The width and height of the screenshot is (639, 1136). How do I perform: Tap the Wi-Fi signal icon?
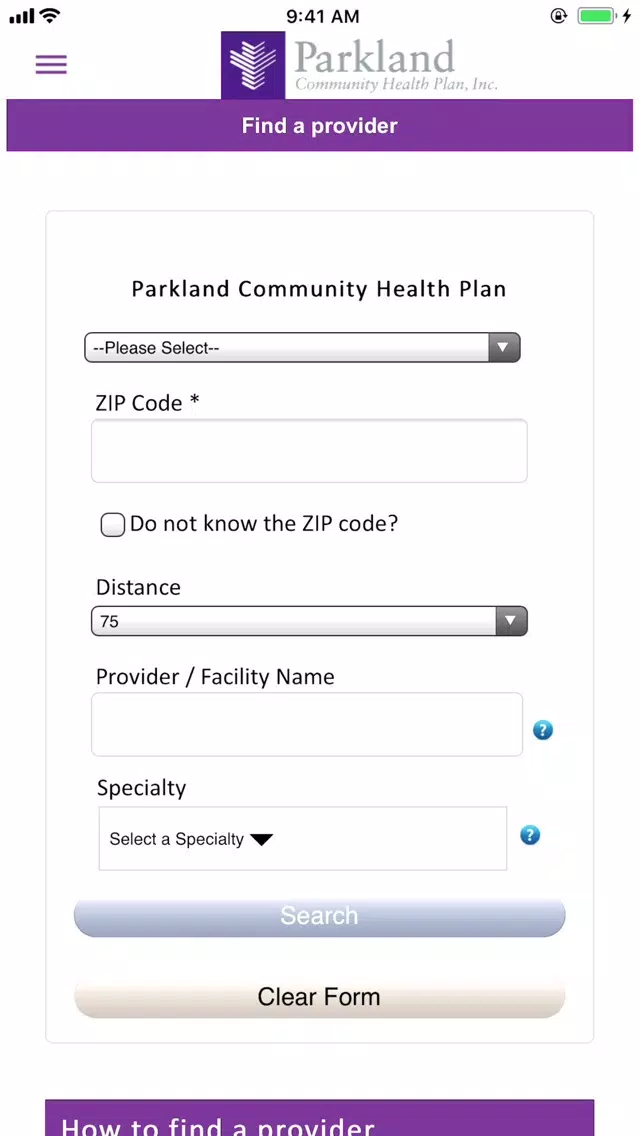point(50,16)
